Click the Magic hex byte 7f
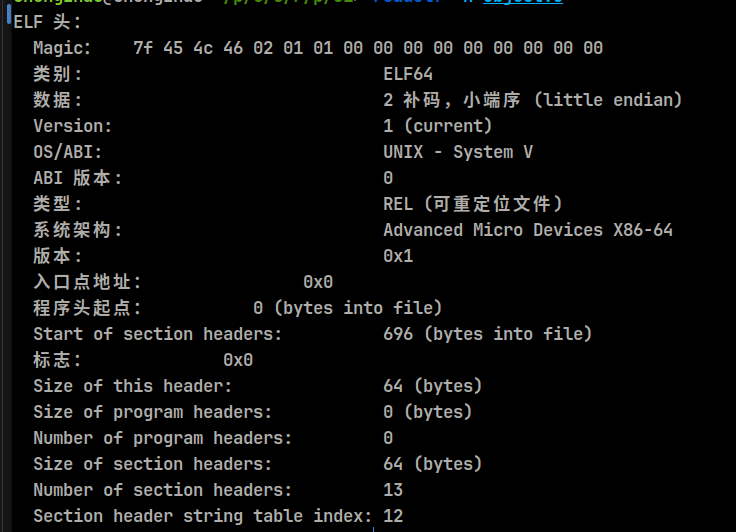 pyautogui.click(x=143, y=48)
